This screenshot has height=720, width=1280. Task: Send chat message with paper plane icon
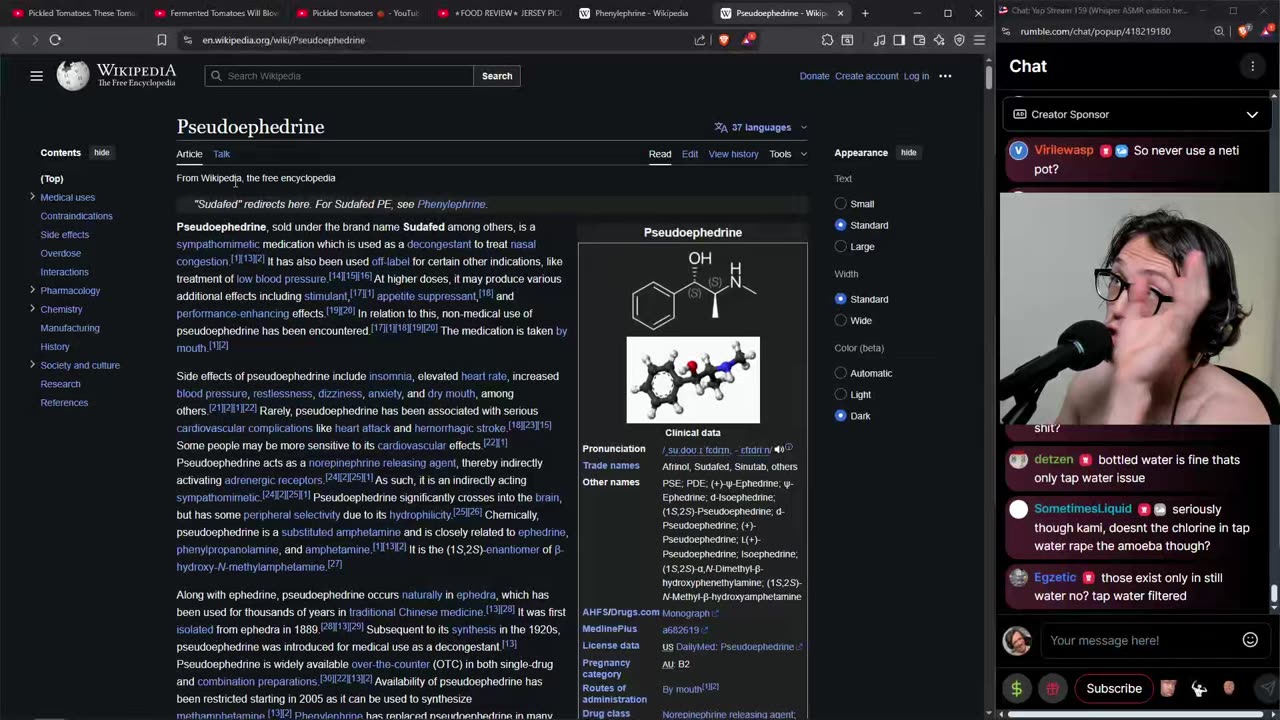pyautogui.click(x=1266, y=688)
